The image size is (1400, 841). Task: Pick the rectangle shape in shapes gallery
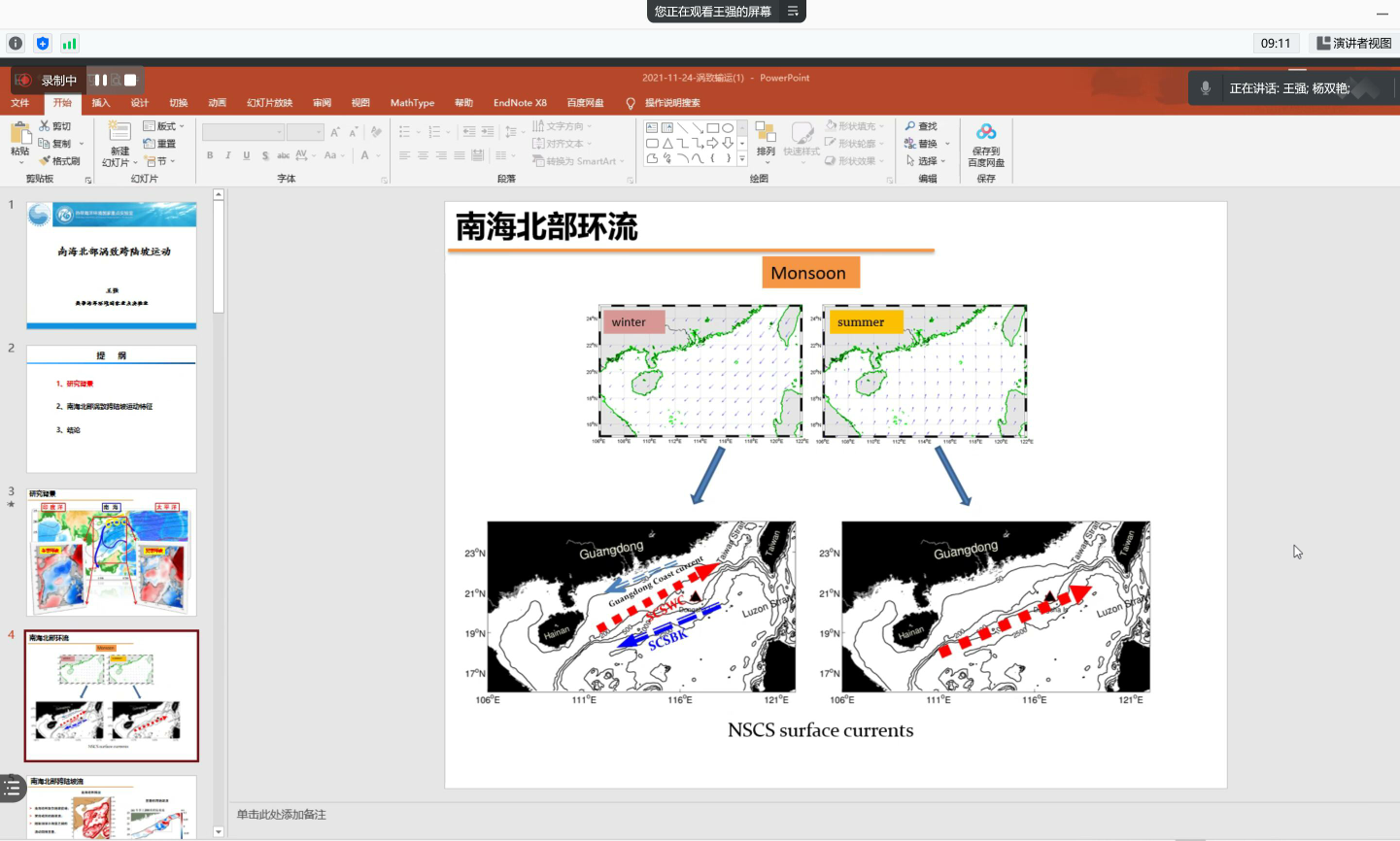click(712, 128)
